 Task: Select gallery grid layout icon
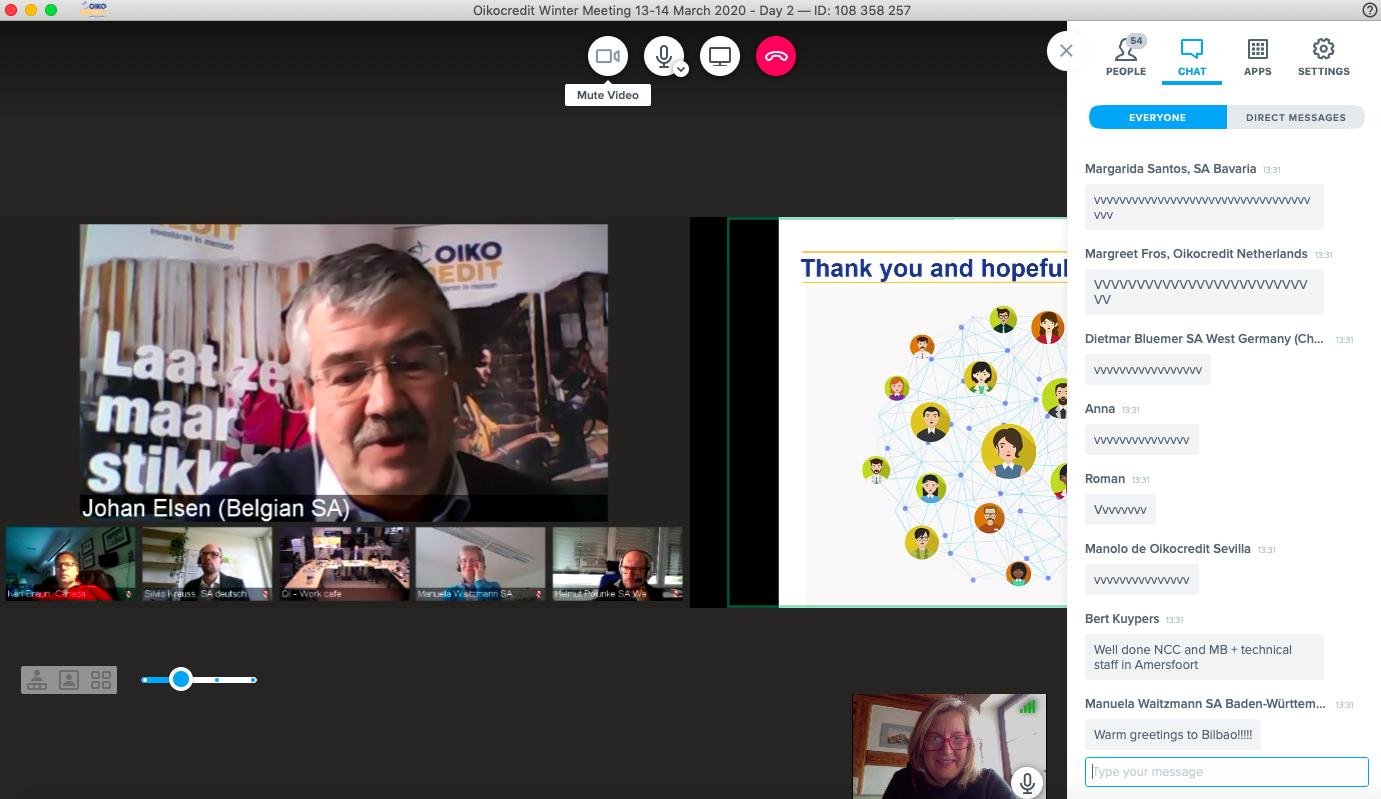point(101,680)
